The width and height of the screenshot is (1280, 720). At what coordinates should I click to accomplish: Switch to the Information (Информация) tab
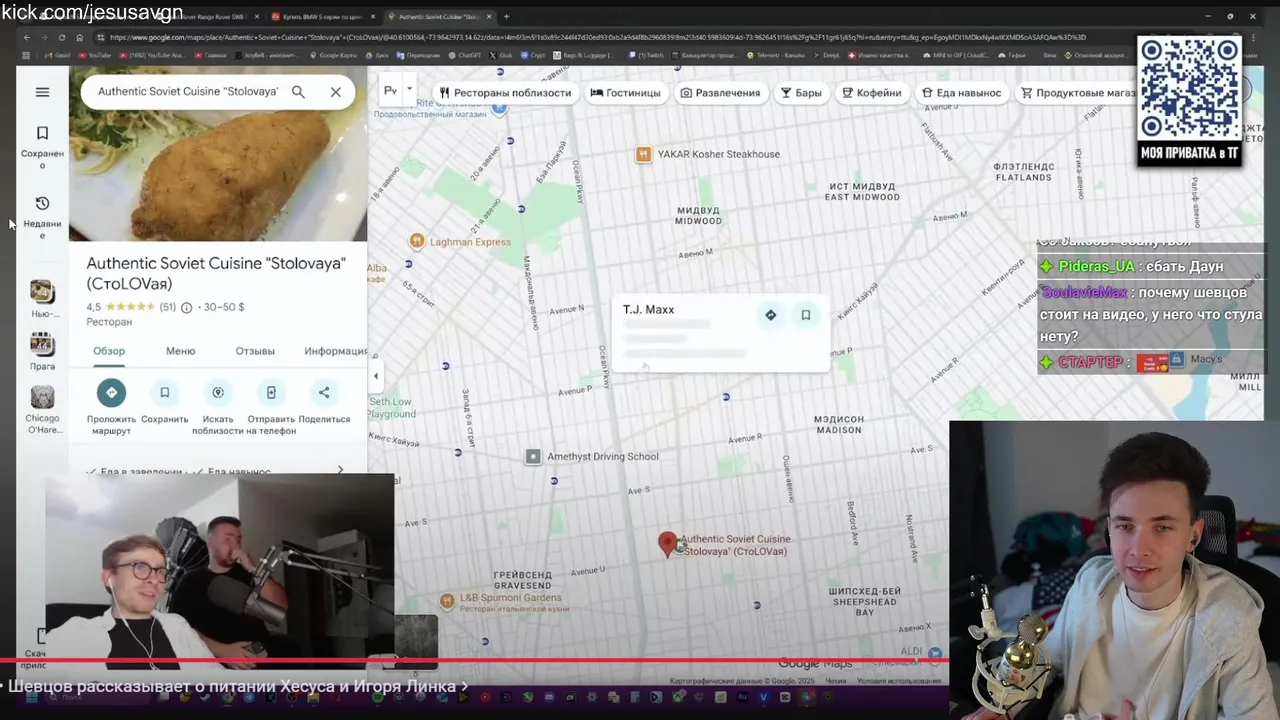[336, 351]
